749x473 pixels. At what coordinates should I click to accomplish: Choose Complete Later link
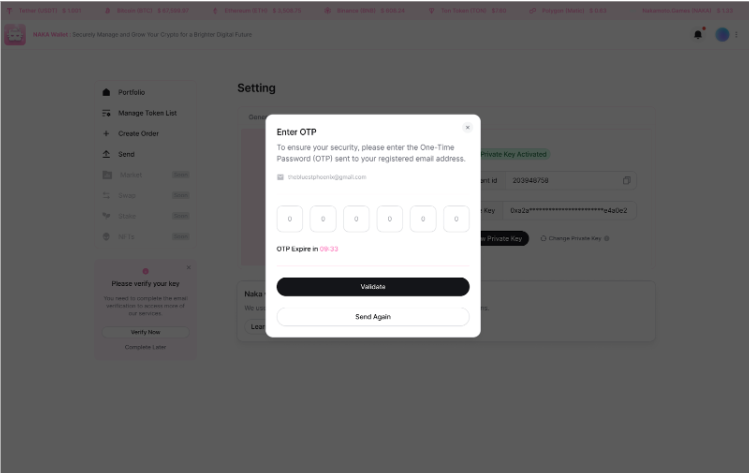pos(145,347)
